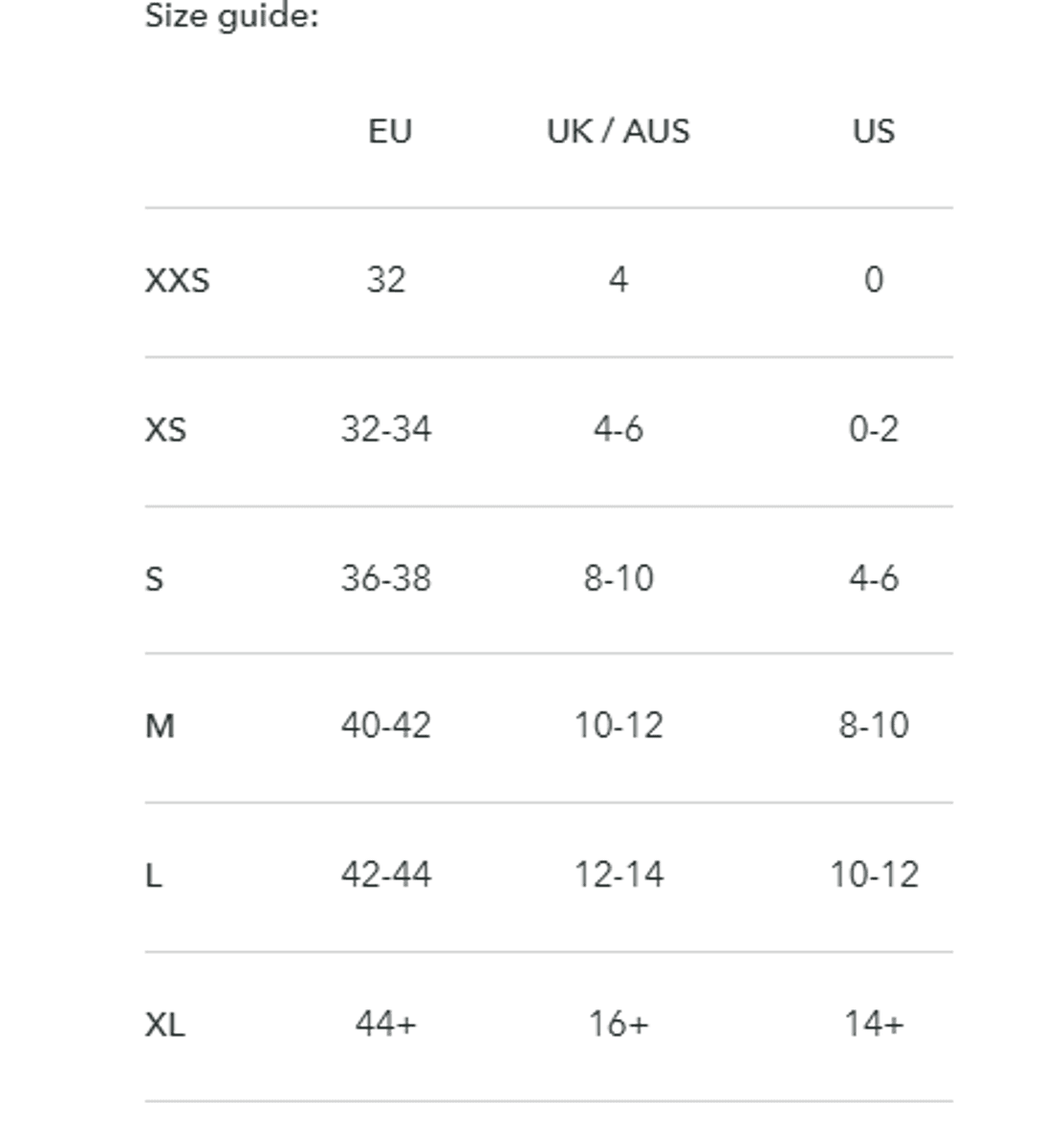The image size is (1064, 1147).
Task: Click EU value 36-38 for size S
Action: (386, 578)
